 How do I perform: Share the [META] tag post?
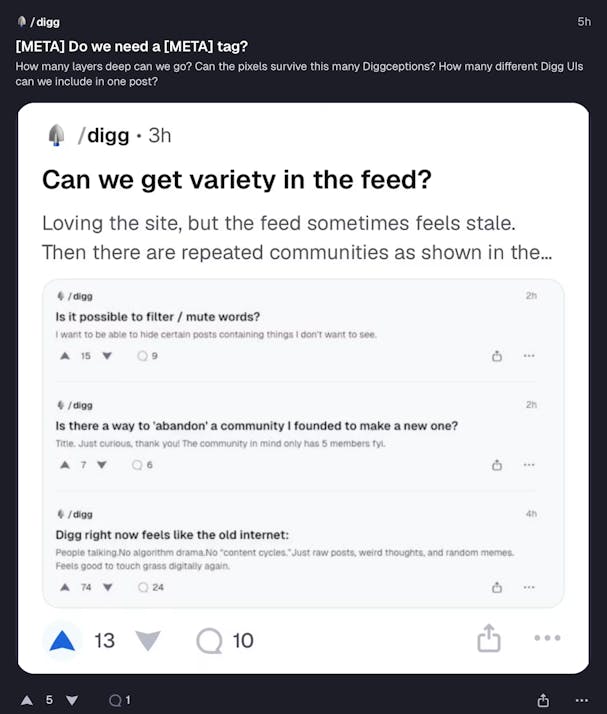(543, 700)
